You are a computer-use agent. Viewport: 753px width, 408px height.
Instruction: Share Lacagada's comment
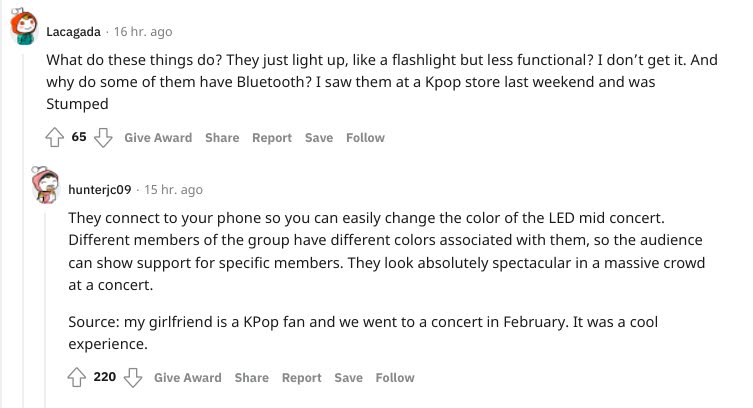pos(222,138)
